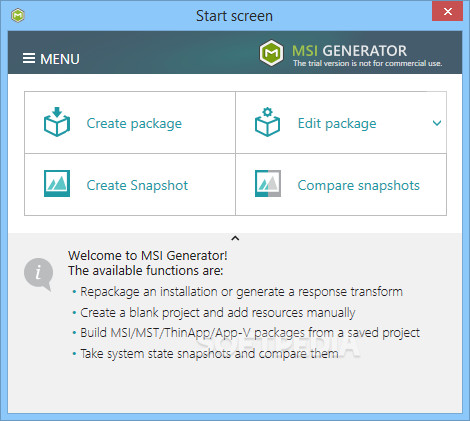This screenshot has width=470, height=421.
Task: Click the 'Welcome to MSI Generator!' text
Action: tap(148, 256)
